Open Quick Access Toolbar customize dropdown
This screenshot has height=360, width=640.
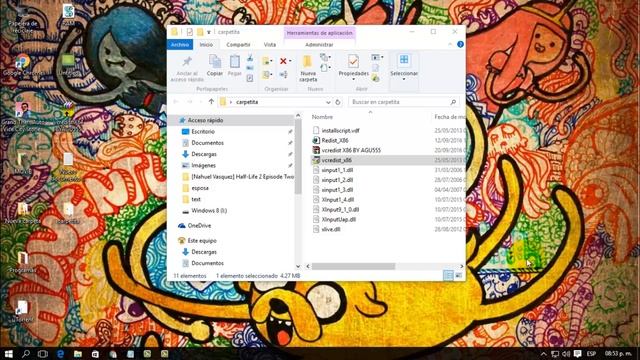pyautogui.click(x=209, y=32)
